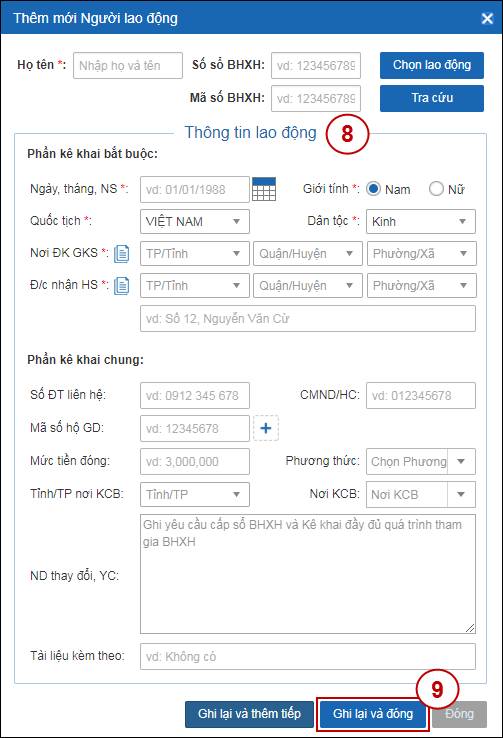This screenshot has width=503, height=738.
Task: Click Ghi lại và đóng button
Action: coord(373,714)
